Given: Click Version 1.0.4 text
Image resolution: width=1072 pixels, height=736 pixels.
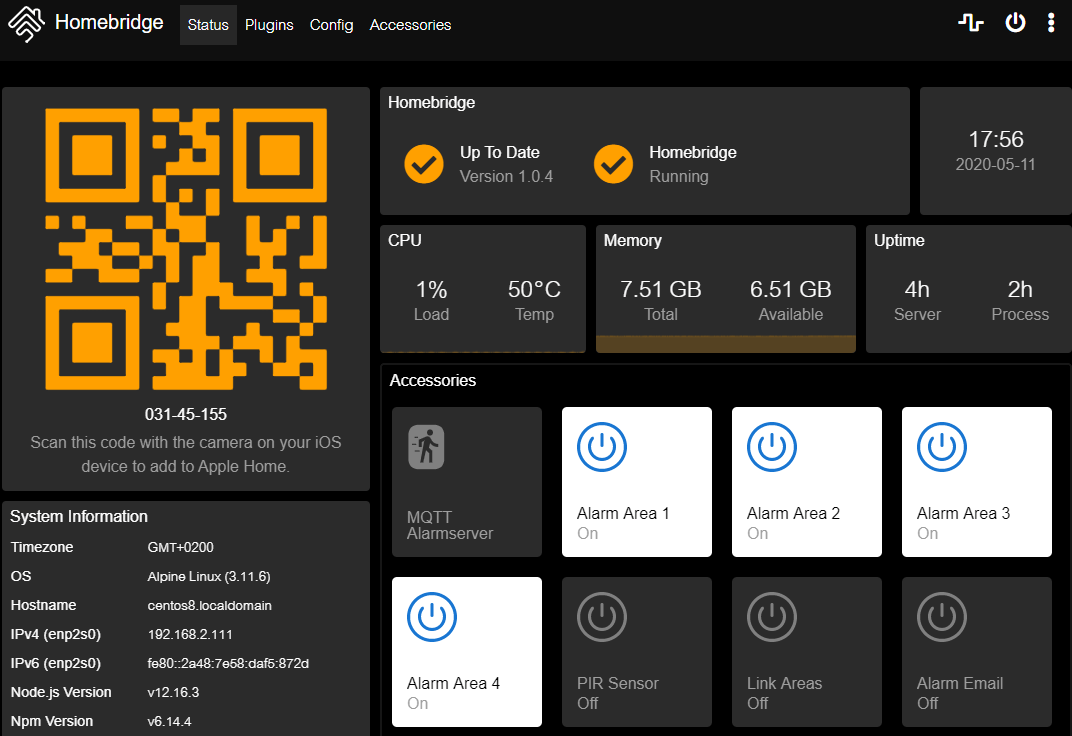Looking at the screenshot, I should click(506, 176).
